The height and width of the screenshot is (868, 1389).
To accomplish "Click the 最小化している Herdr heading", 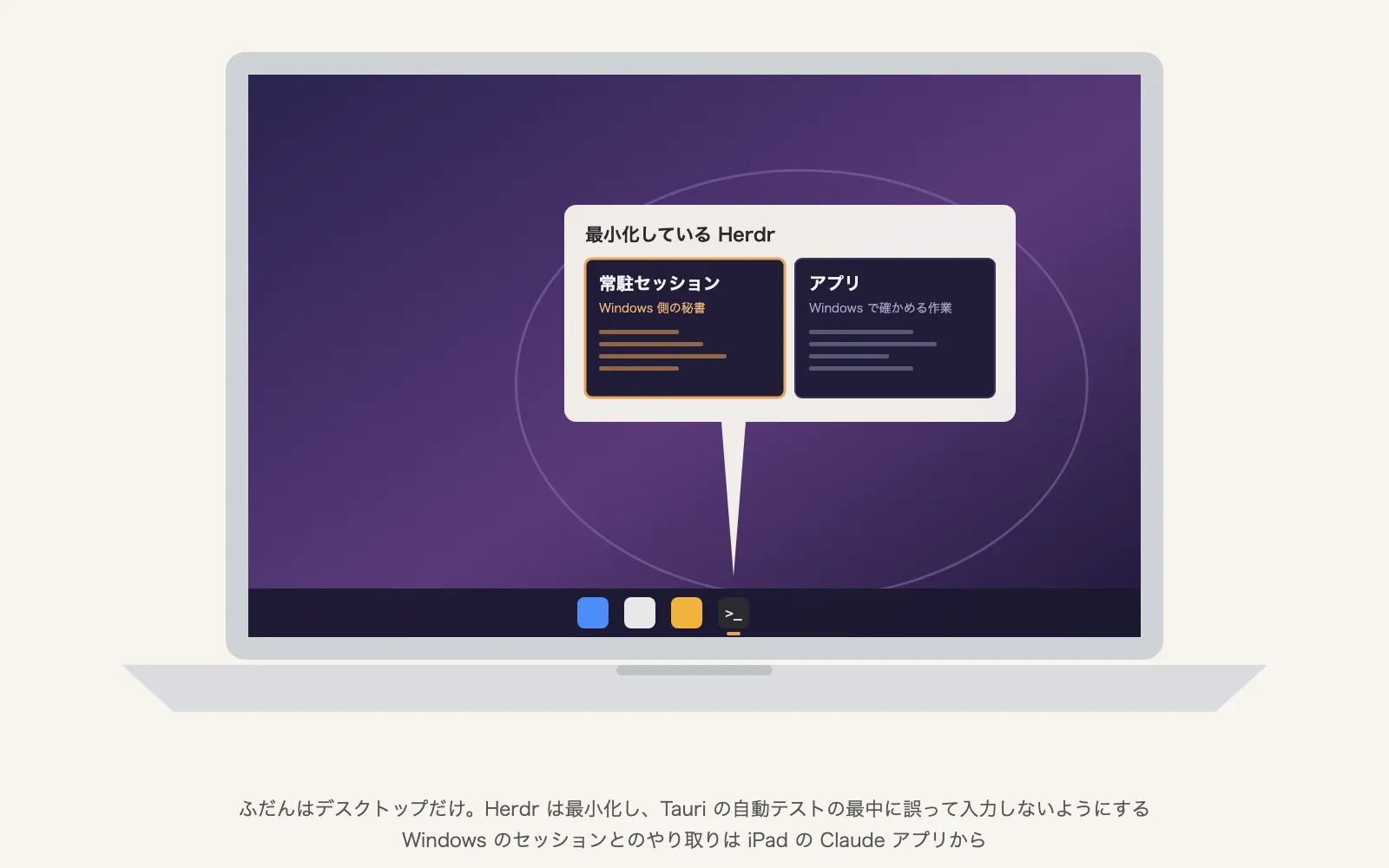I will (680, 234).
